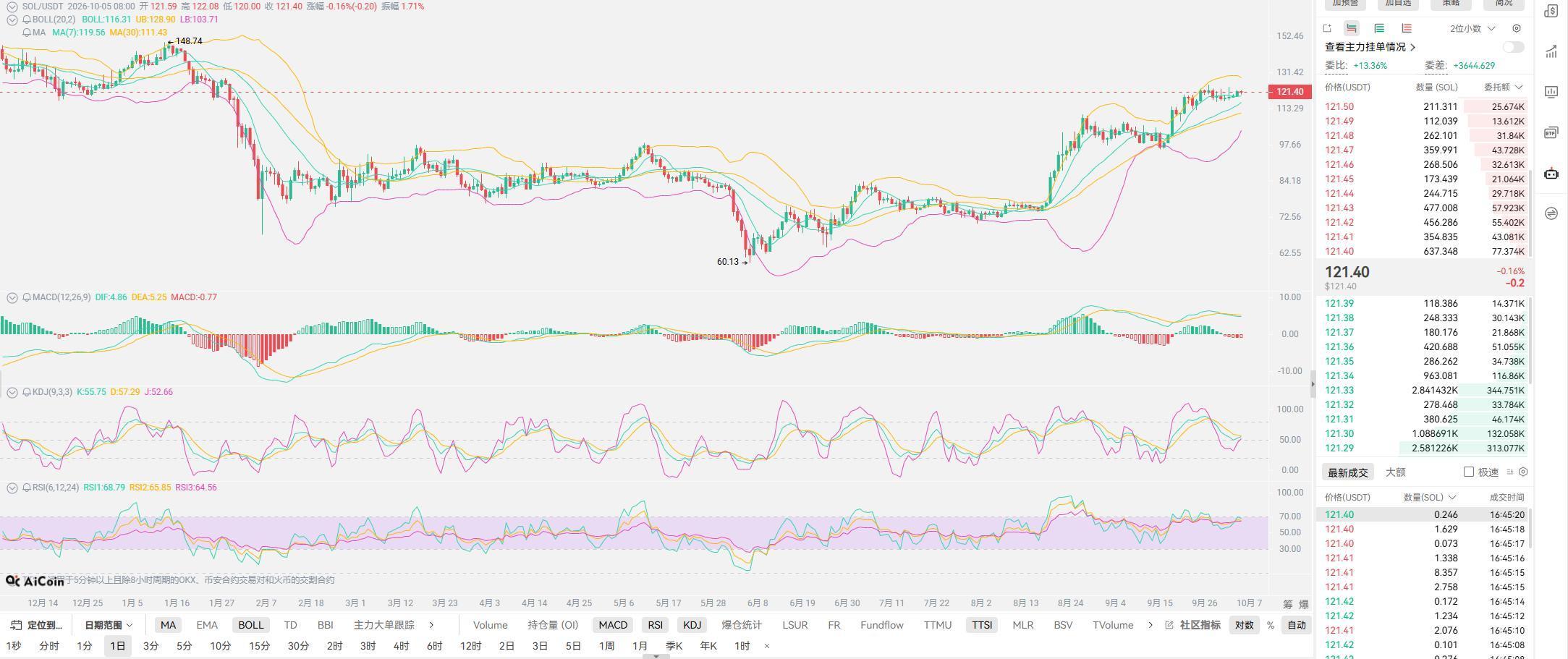Open the ETF panel icon
Screen dimensions: 1568x659
(1551, 132)
